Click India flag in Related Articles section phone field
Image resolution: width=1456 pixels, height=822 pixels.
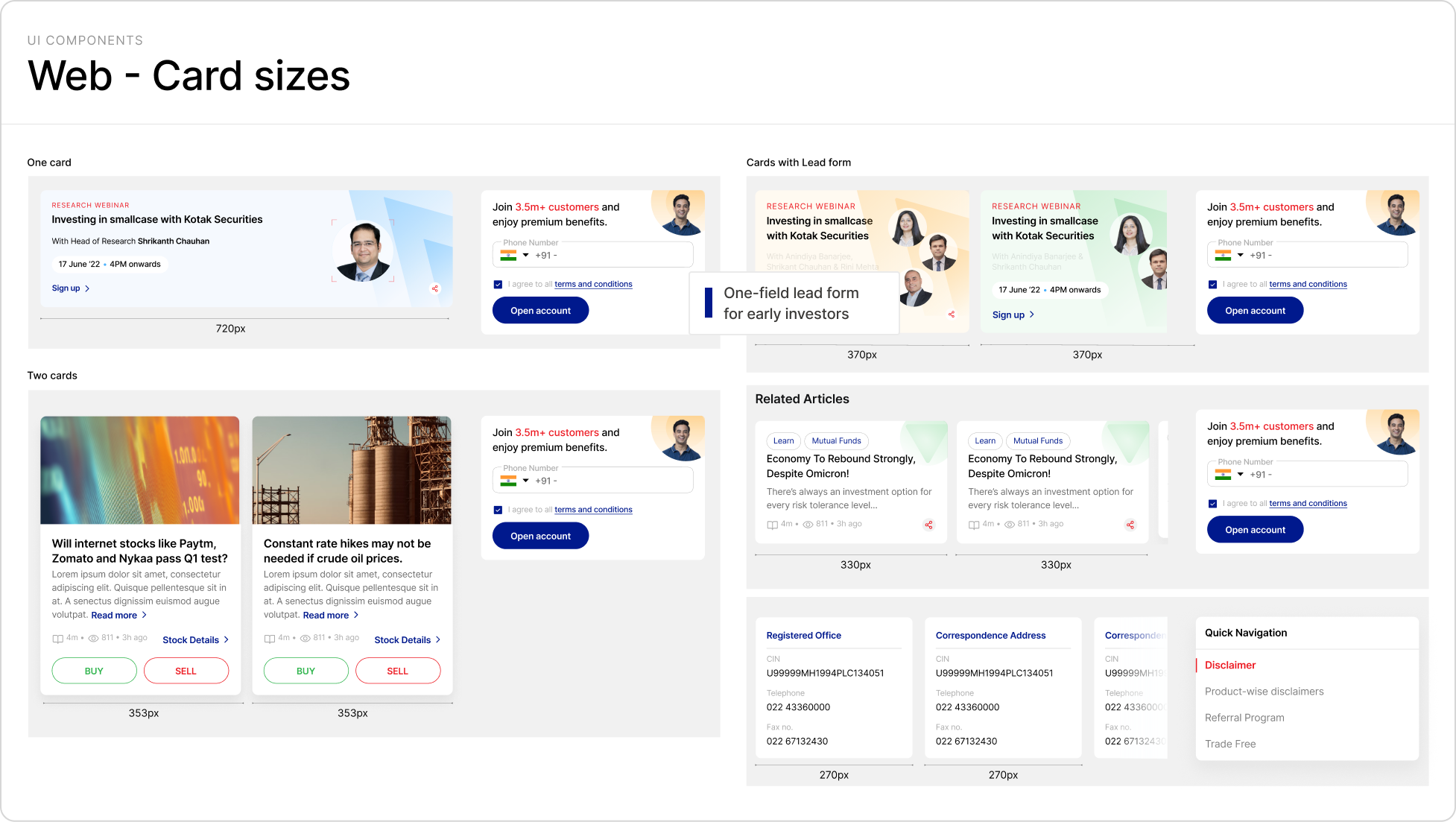coord(1223,474)
